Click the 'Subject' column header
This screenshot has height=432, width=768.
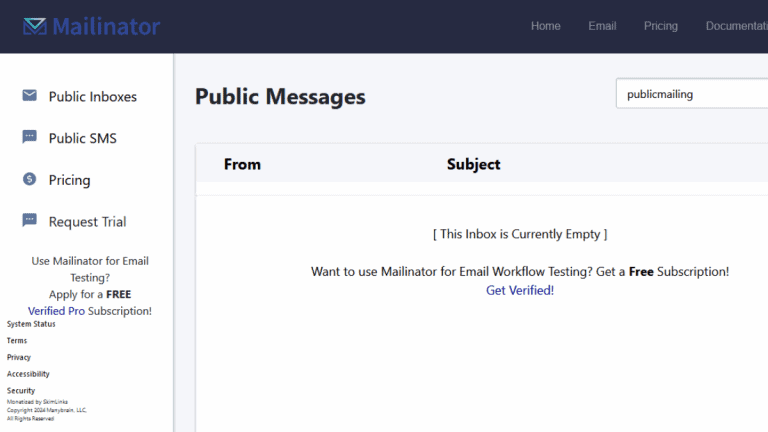coord(473,164)
